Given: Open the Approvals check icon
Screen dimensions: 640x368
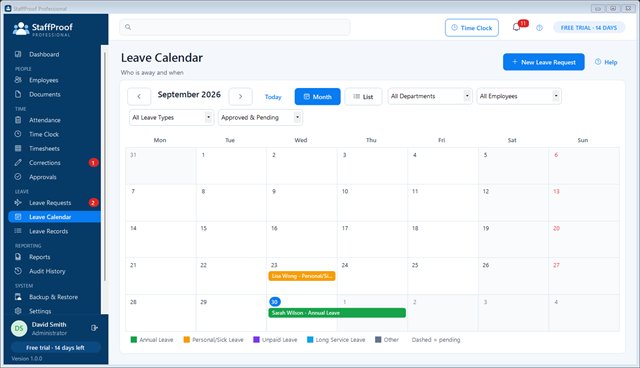Looking at the screenshot, I should point(18,177).
